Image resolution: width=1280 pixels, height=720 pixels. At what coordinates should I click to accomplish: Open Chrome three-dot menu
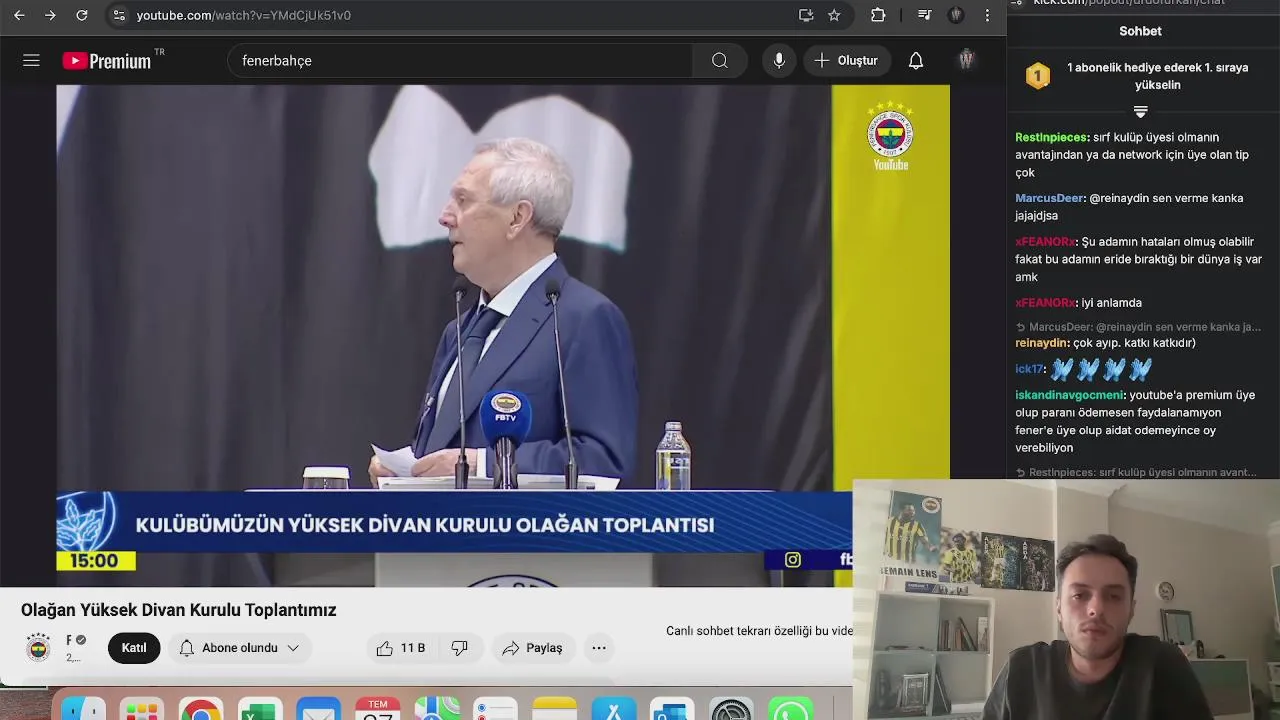pyautogui.click(x=987, y=15)
